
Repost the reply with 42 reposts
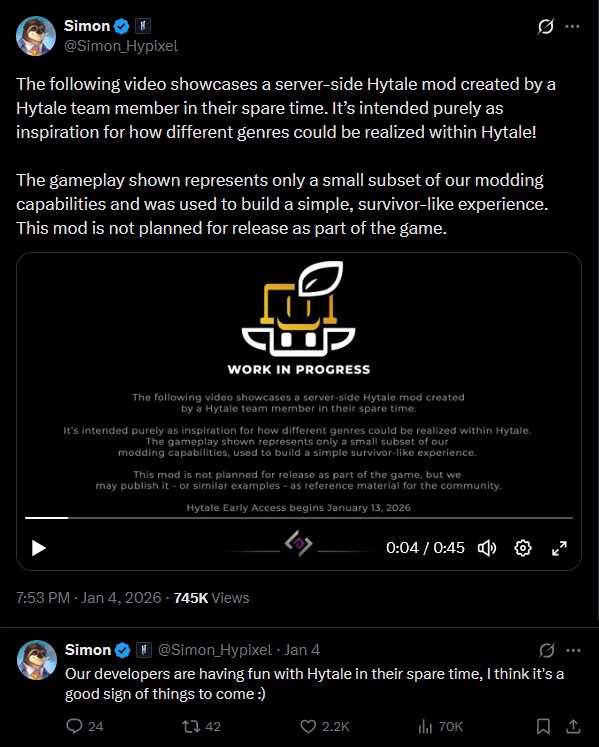[x=202, y=726]
